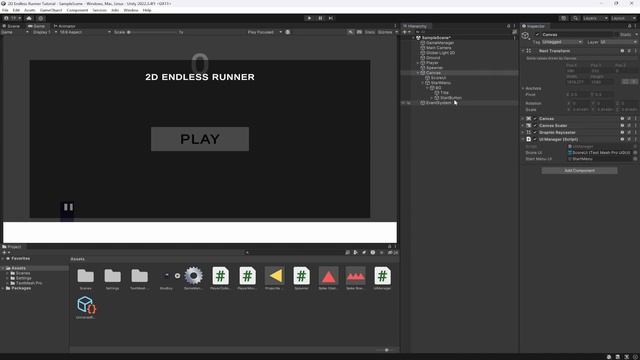640x360 pixels.
Task: Click the Hierarchy panel add (+) button
Action: pyautogui.click(x=404, y=32)
